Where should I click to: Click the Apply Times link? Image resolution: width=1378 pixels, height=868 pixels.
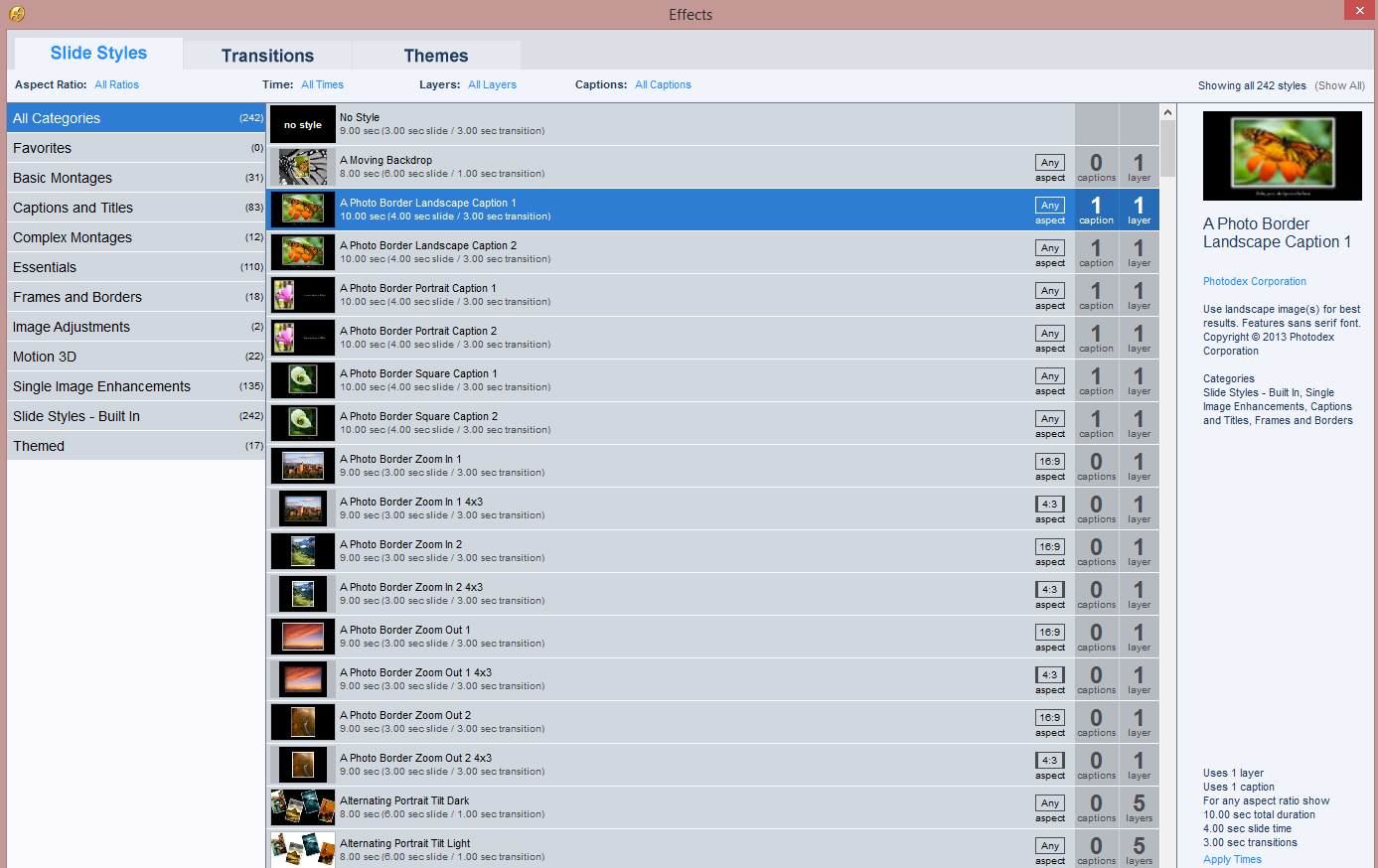(x=1232, y=859)
